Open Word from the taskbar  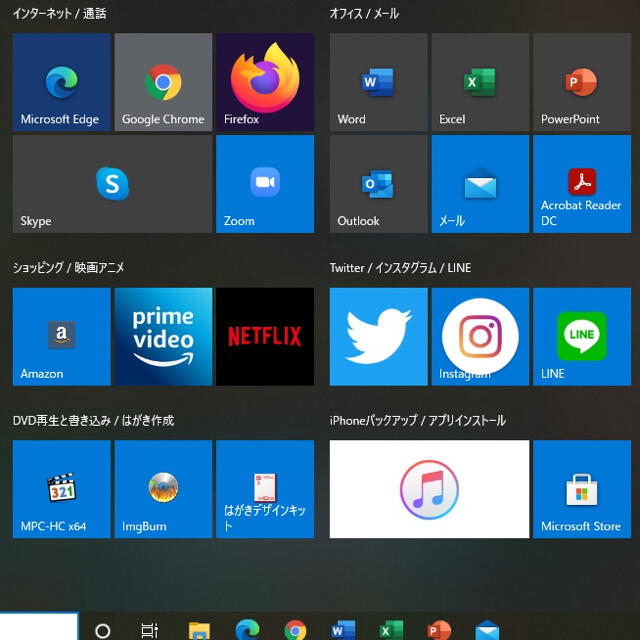[343, 631]
